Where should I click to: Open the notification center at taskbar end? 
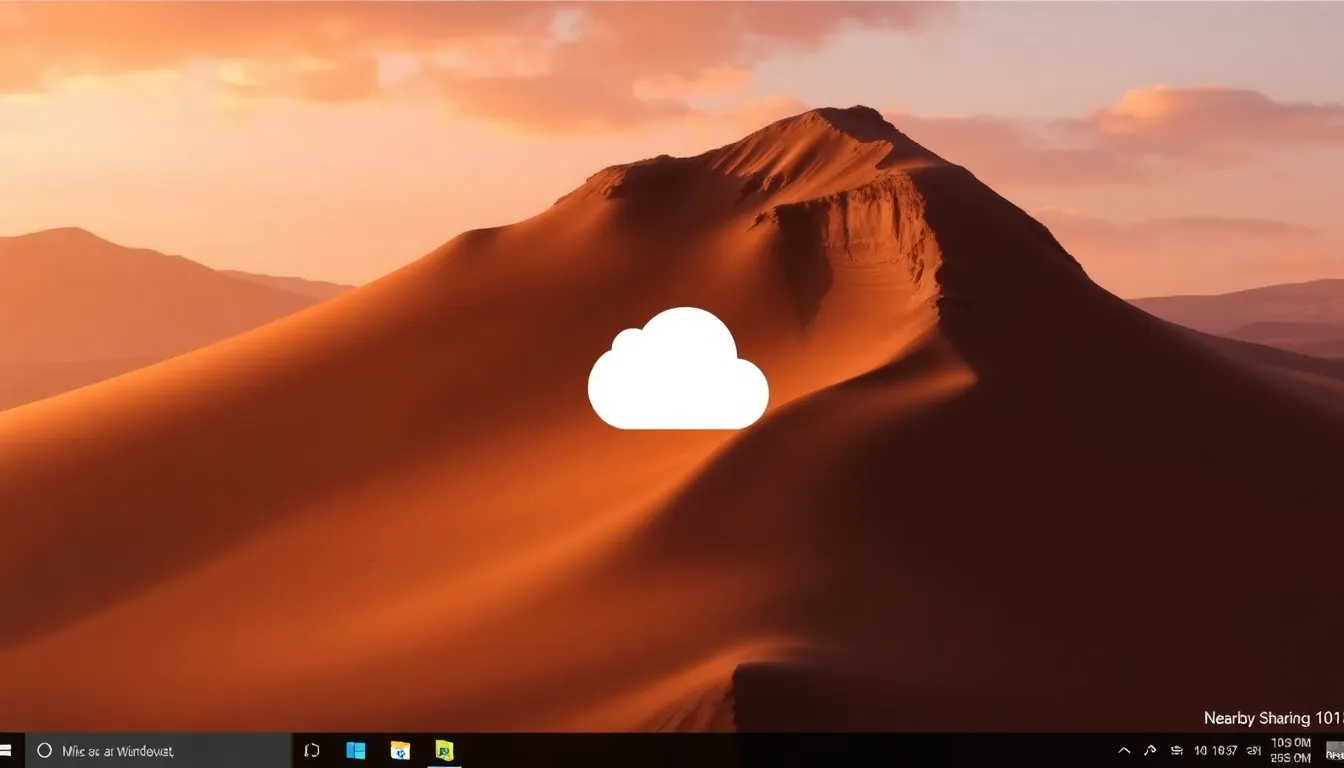tap(1334, 750)
